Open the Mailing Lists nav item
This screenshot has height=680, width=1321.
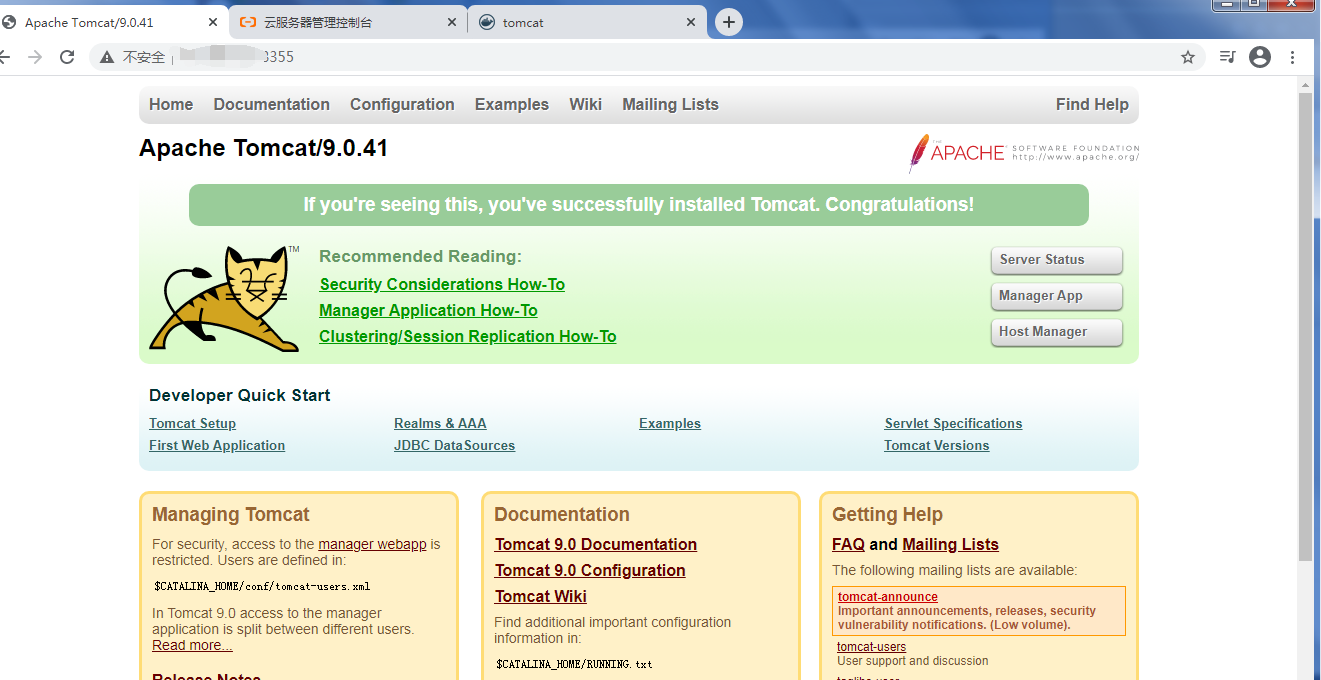click(x=670, y=104)
